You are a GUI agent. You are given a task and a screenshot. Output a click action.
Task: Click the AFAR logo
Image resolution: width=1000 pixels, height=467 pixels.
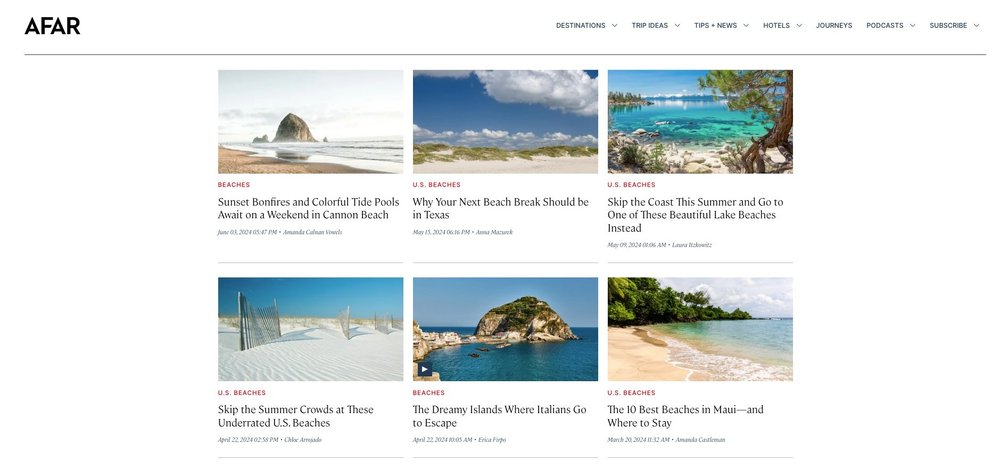point(52,26)
